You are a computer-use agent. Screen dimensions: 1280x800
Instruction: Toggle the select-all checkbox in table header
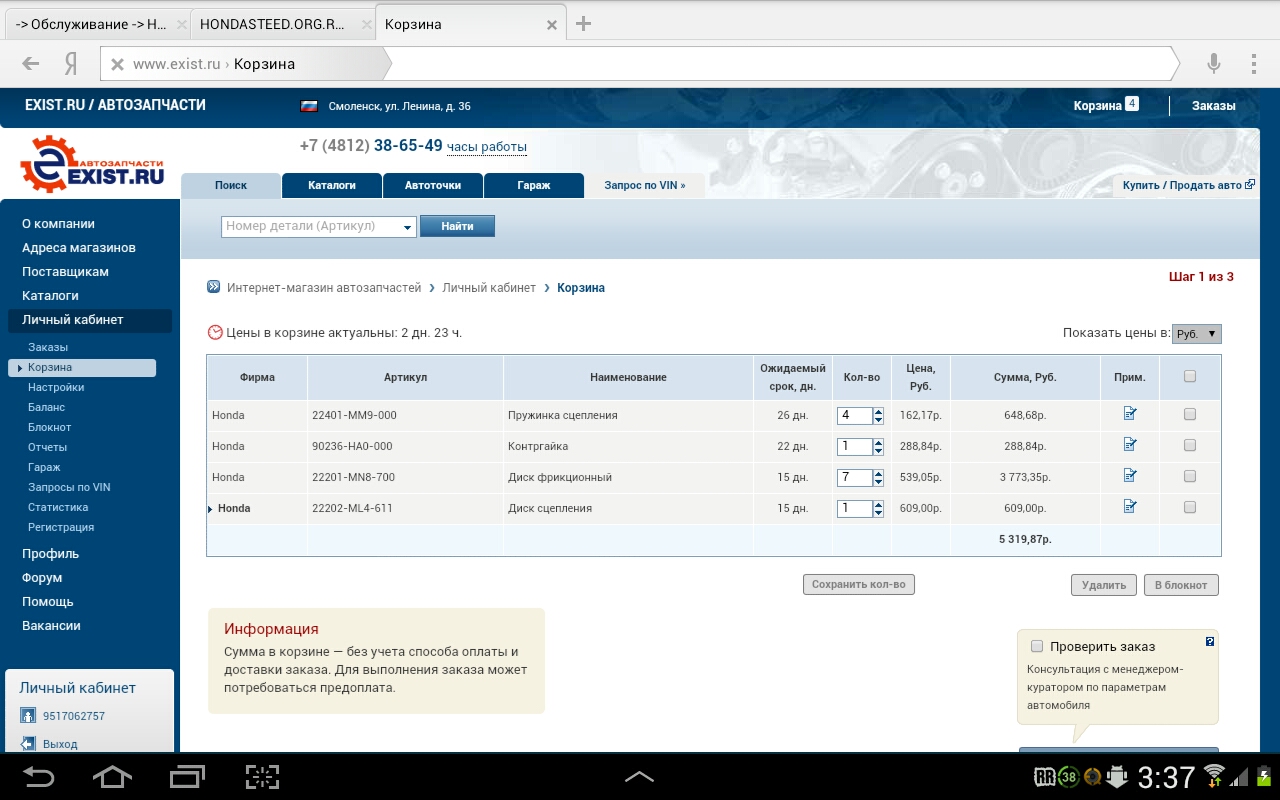tap(1190, 377)
